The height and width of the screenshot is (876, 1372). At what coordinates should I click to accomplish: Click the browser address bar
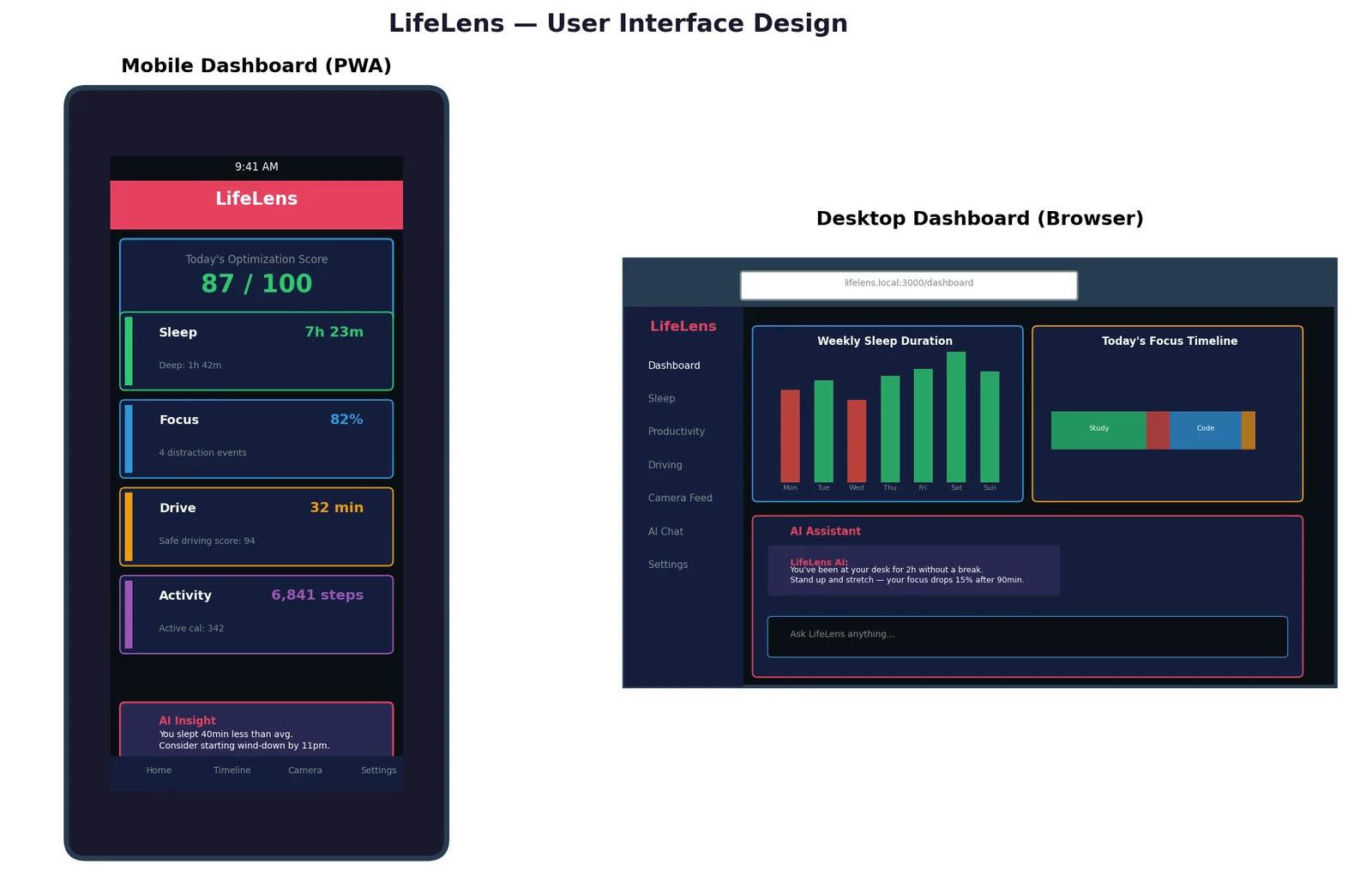(x=909, y=286)
